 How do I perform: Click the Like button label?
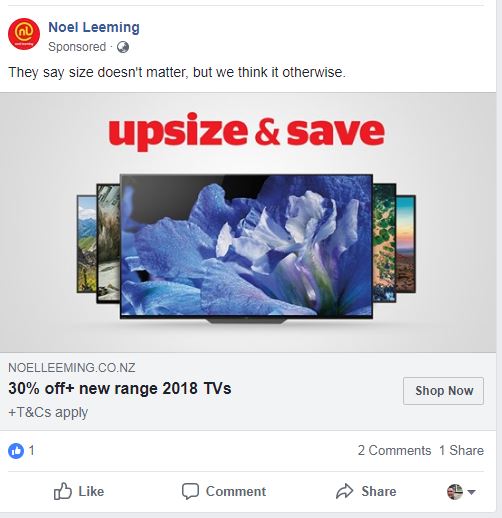click(91, 491)
